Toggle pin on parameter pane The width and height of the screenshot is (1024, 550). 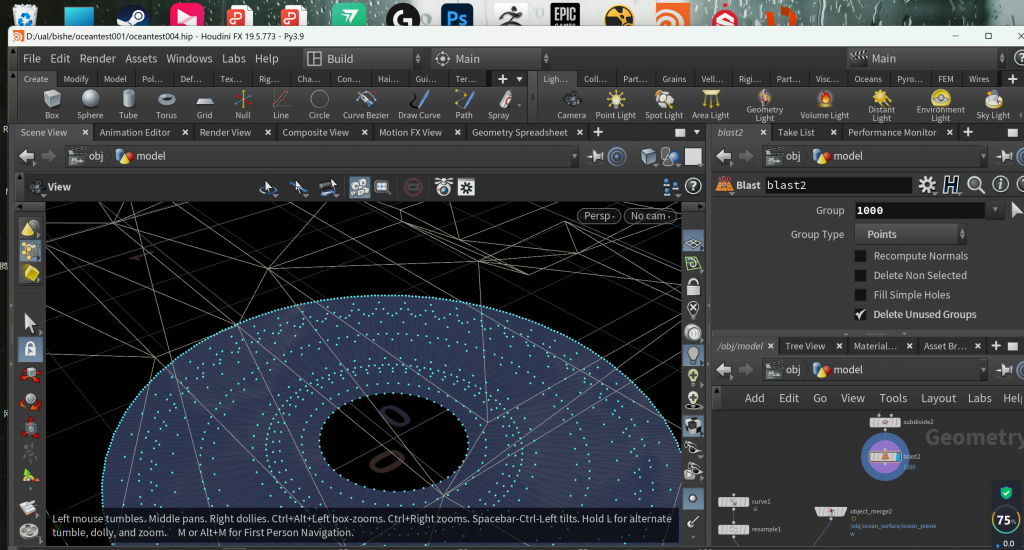click(x=1004, y=156)
